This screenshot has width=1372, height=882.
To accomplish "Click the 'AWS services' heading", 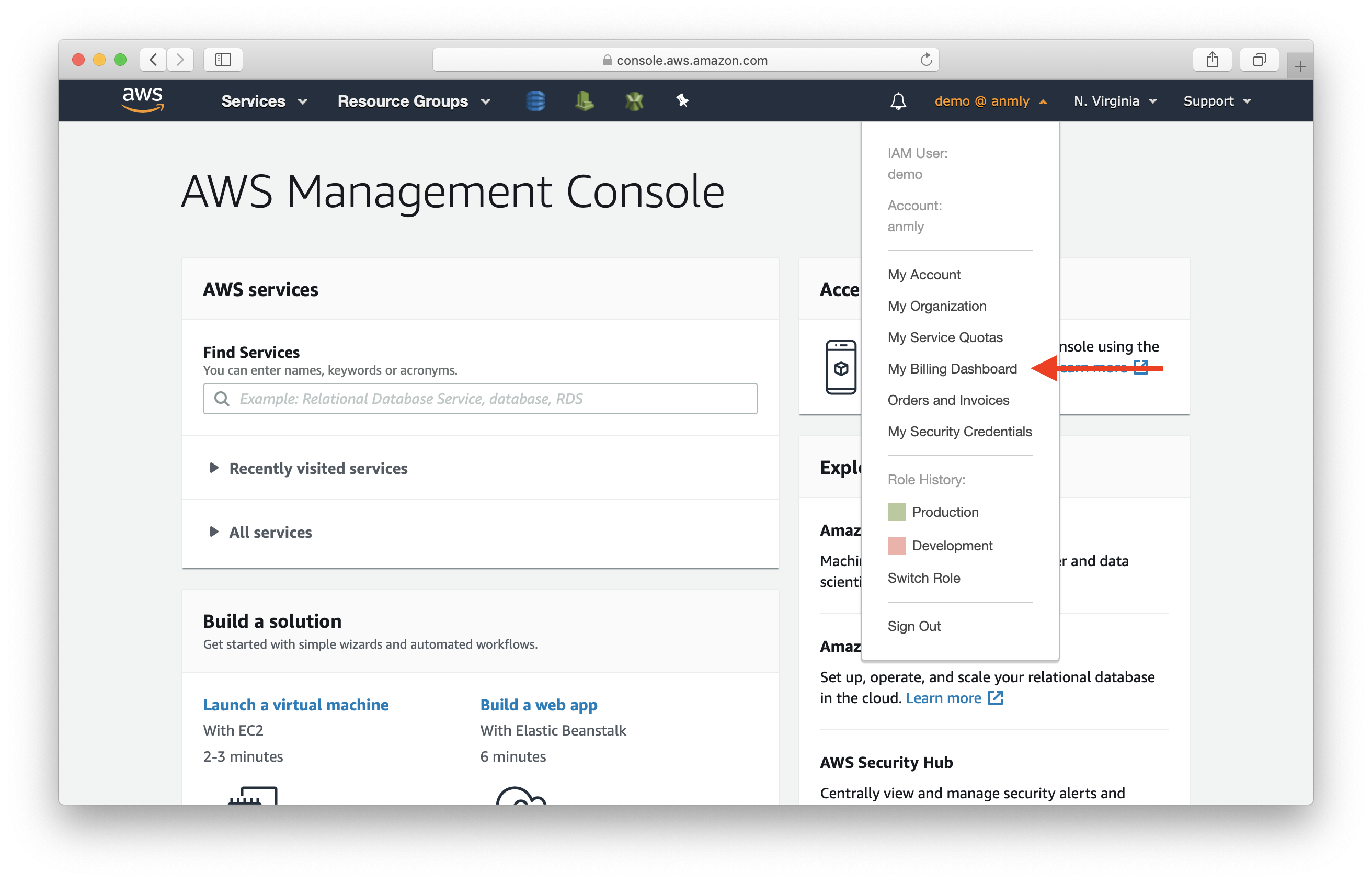I will (260, 290).
